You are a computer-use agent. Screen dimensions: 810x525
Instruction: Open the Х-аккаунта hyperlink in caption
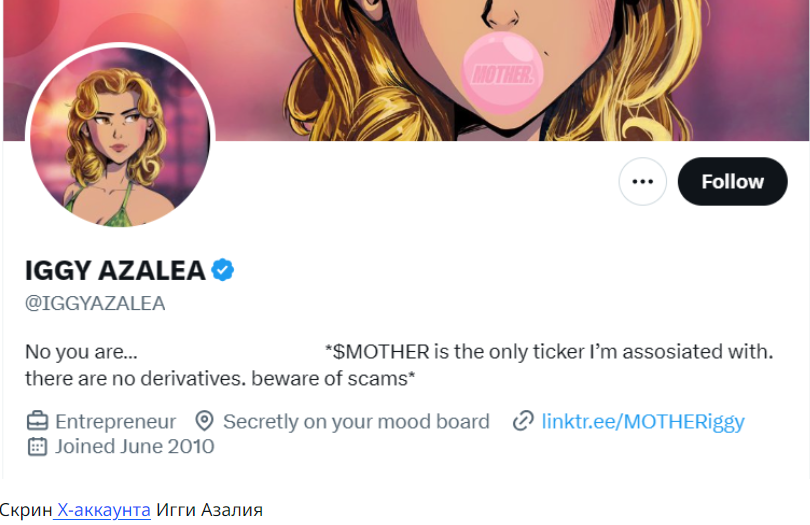click(102, 510)
